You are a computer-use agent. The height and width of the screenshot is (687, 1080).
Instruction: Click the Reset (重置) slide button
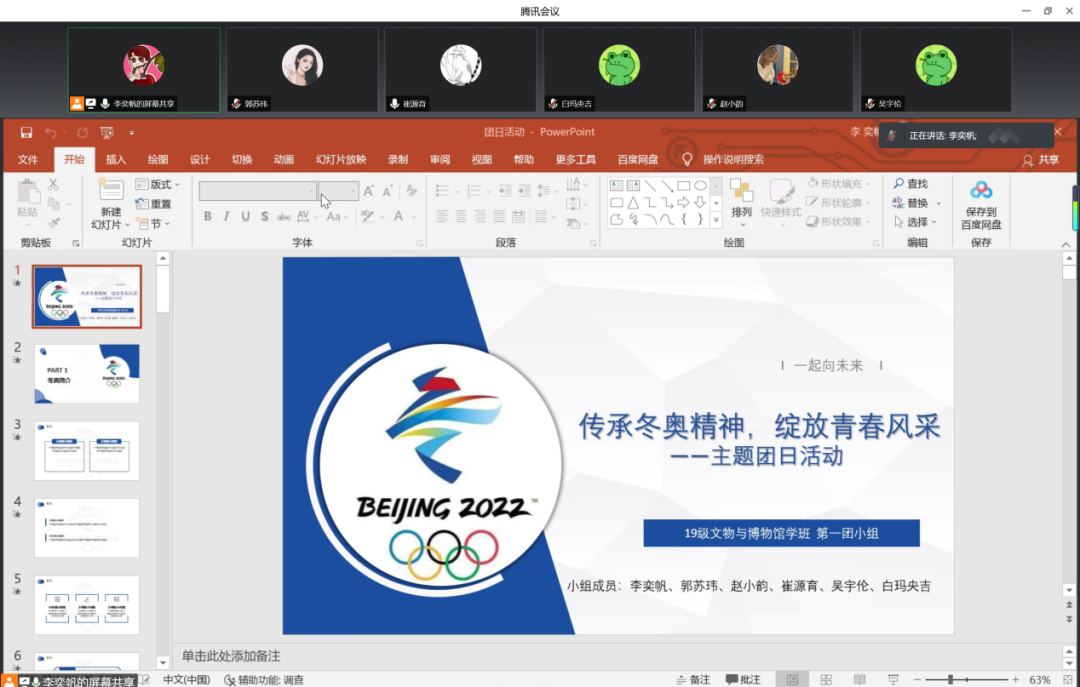coord(154,204)
